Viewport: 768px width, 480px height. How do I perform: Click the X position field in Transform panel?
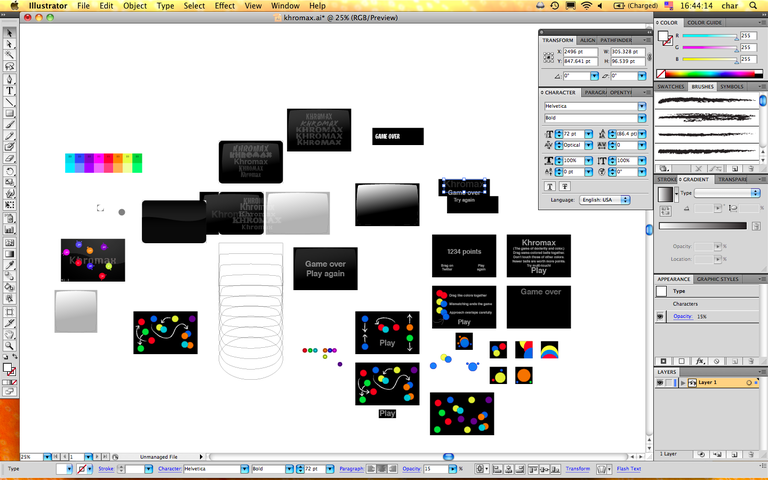click(x=580, y=51)
